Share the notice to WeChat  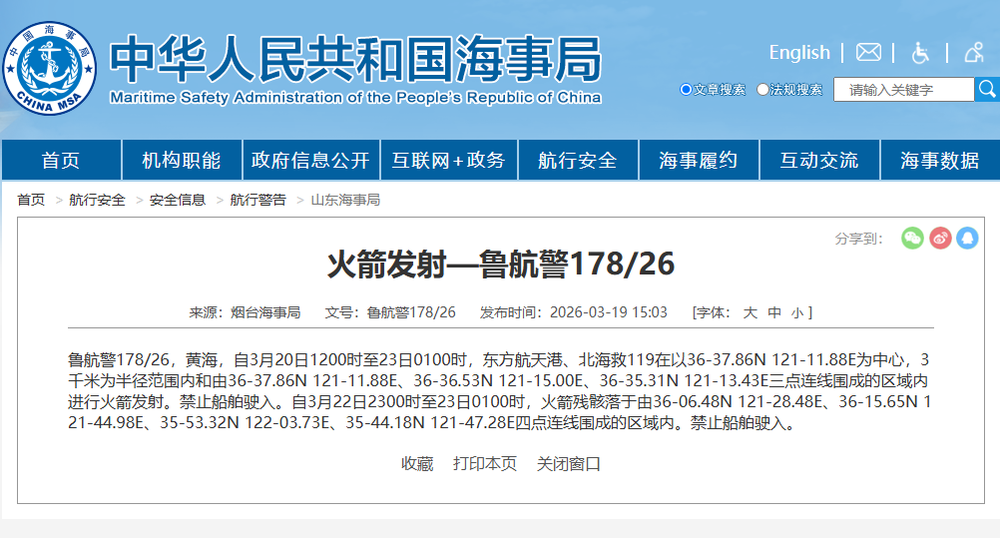pos(912,238)
